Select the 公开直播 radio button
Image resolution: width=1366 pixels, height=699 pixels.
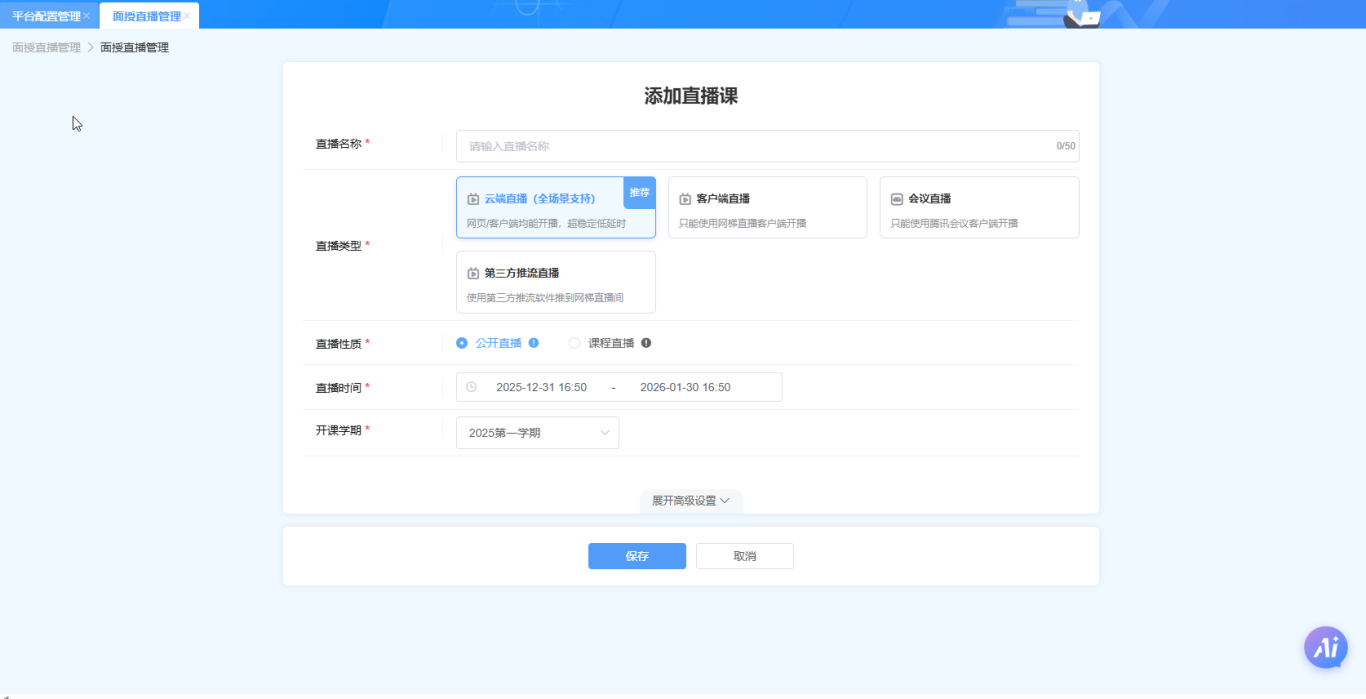462,343
